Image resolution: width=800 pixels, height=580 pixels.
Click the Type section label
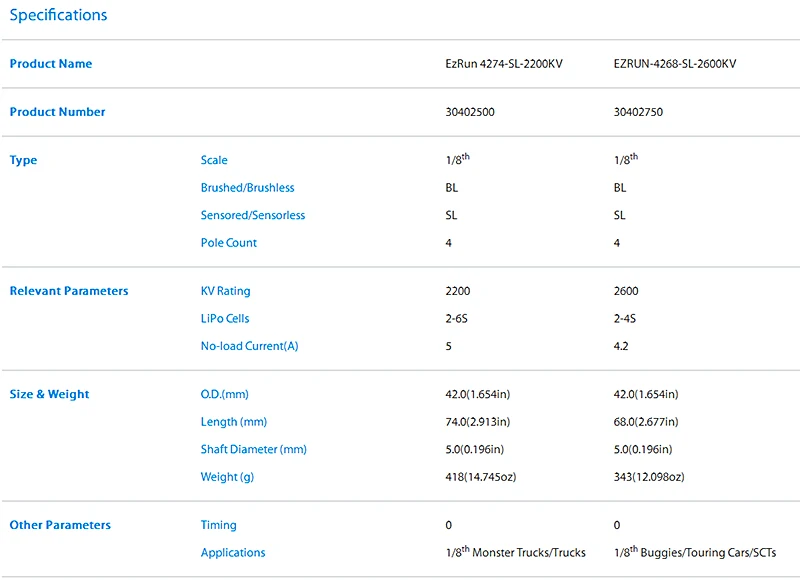coord(23,160)
